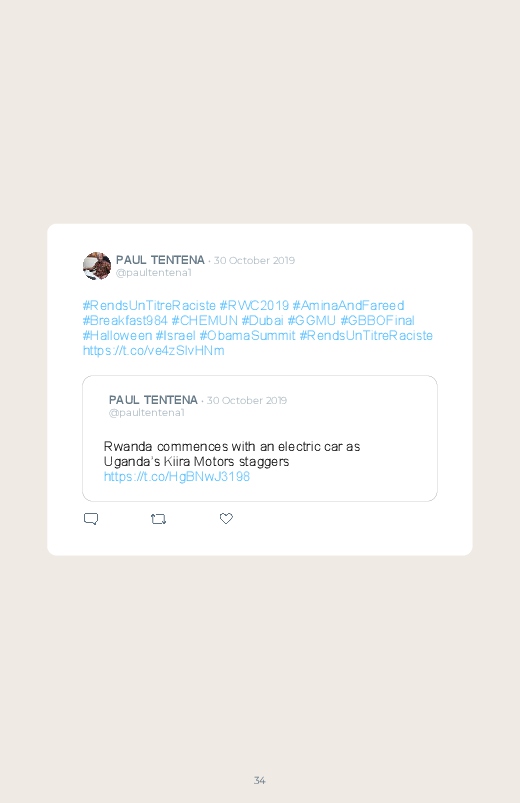Open the @paultentena1 handle in main tweet
The height and width of the screenshot is (803, 520).
[154, 272]
